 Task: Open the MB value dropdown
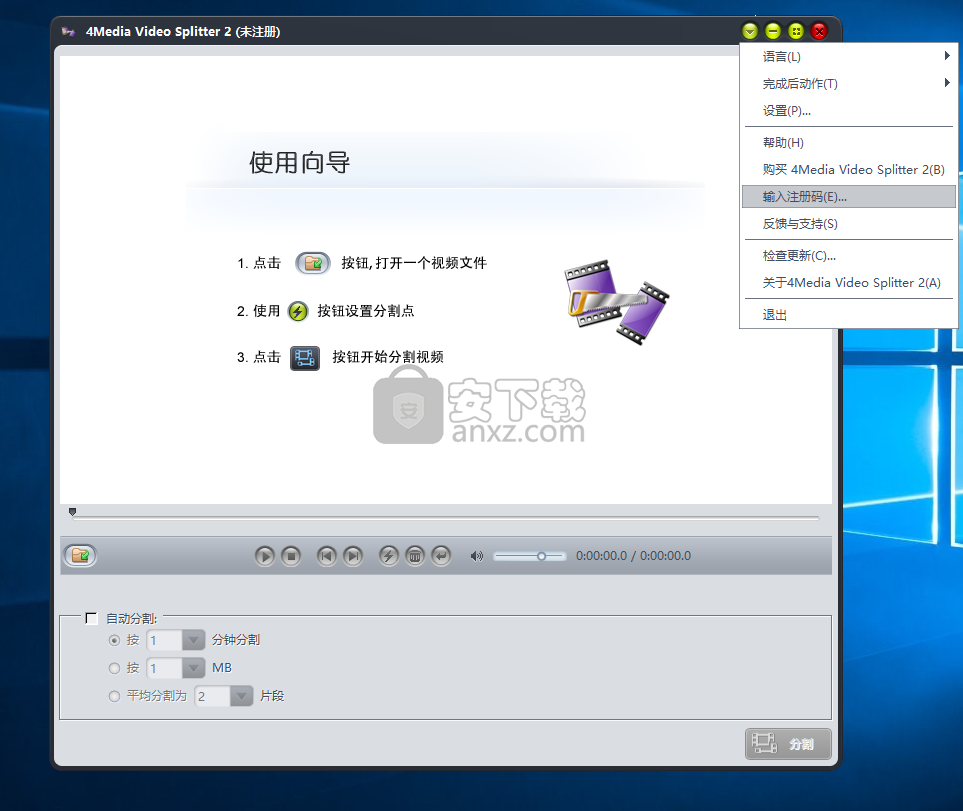193,668
